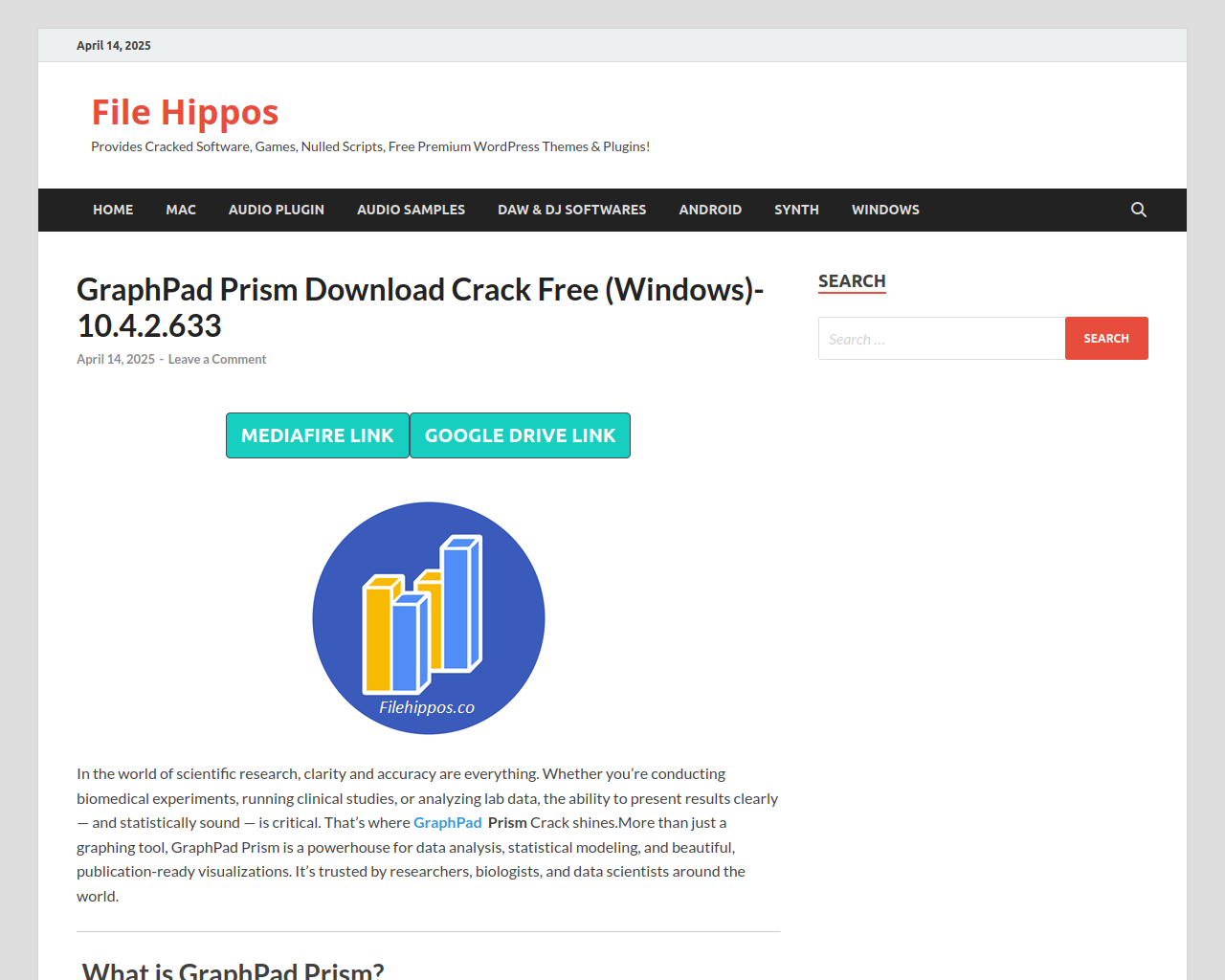Image resolution: width=1225 pixels, height=980 pixels.
Task: Open the Leave a Comment link
Action: (x=217, y=360)
